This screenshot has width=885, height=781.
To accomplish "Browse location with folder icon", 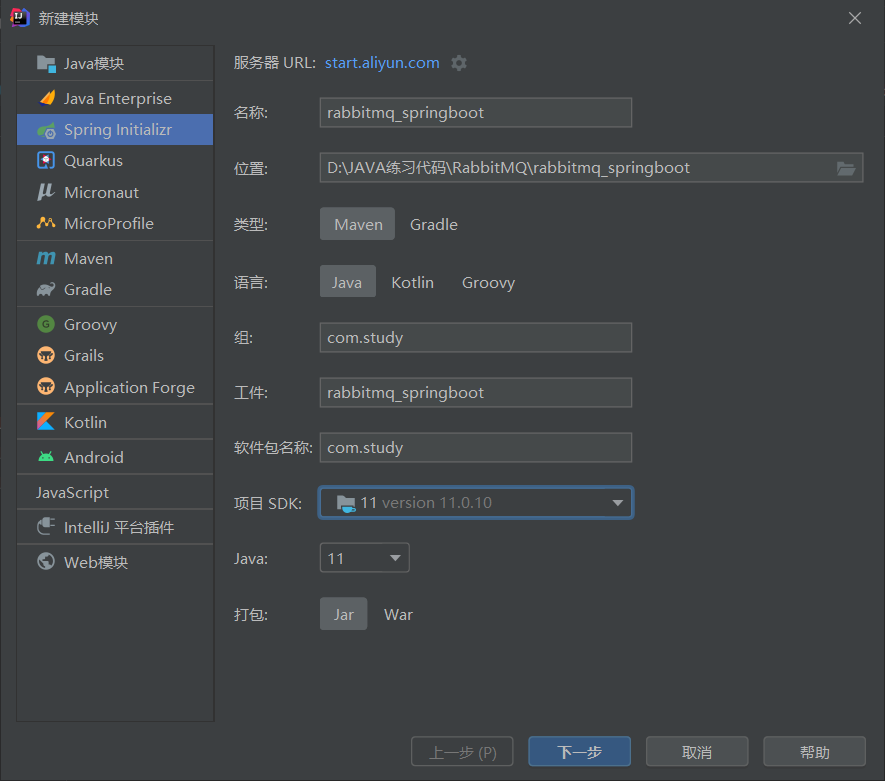I will click(845, 168).
